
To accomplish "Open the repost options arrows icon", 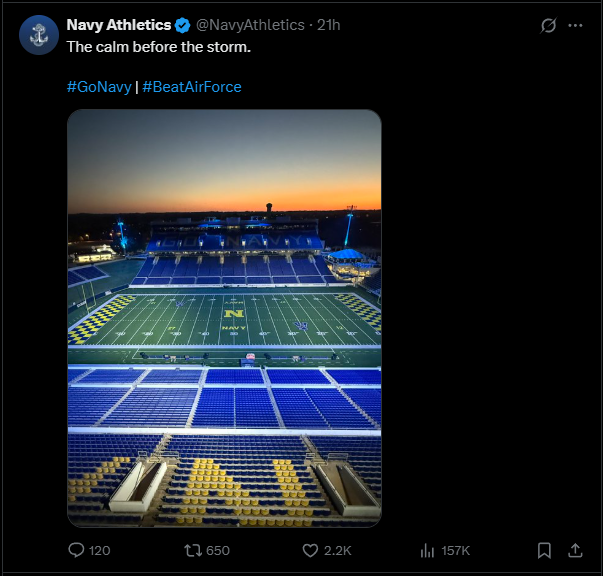I will pyautogui.click(x=194, y=550).
